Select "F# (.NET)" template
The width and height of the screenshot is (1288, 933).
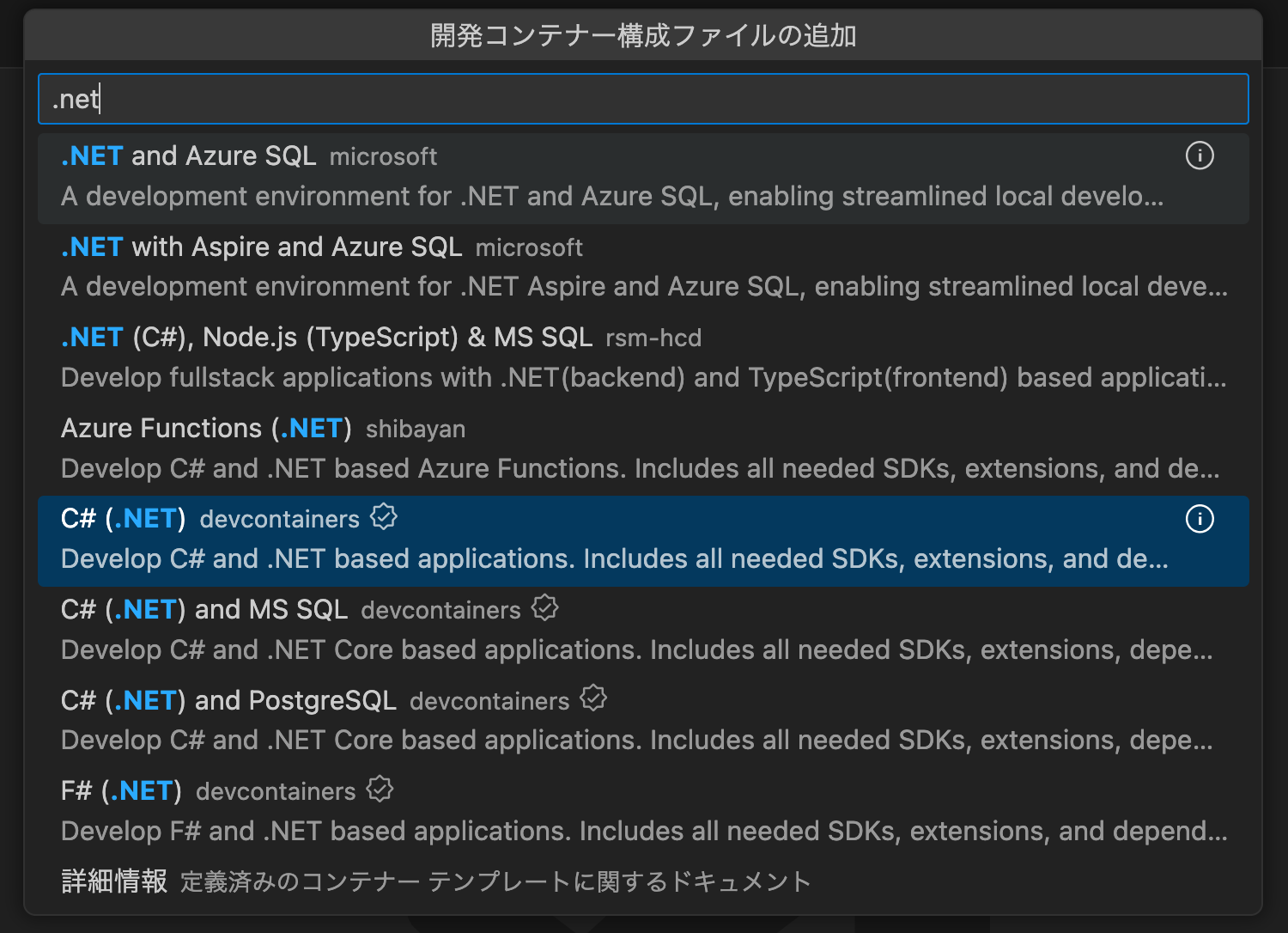(x=643, y=813)
